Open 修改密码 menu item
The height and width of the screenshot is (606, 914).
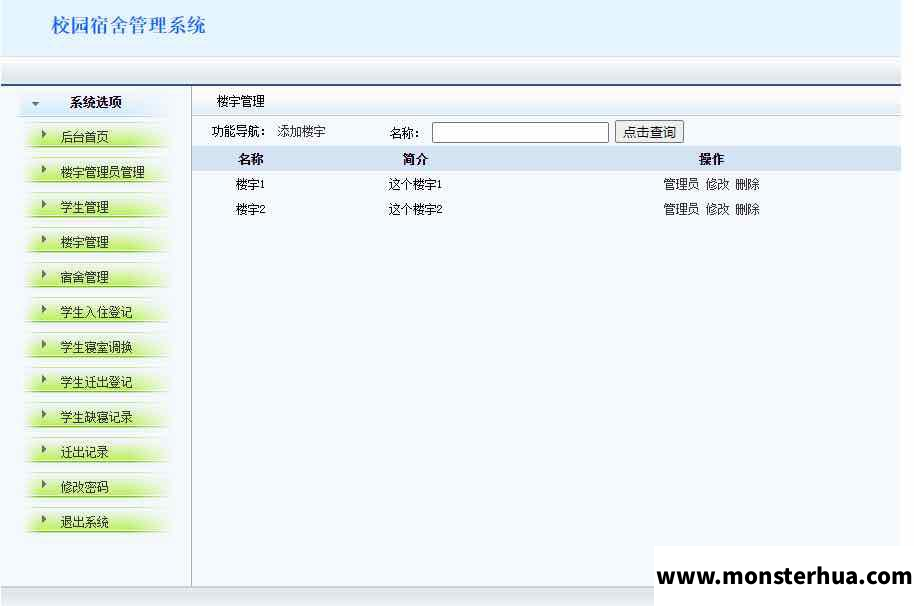tap(85, 487)
